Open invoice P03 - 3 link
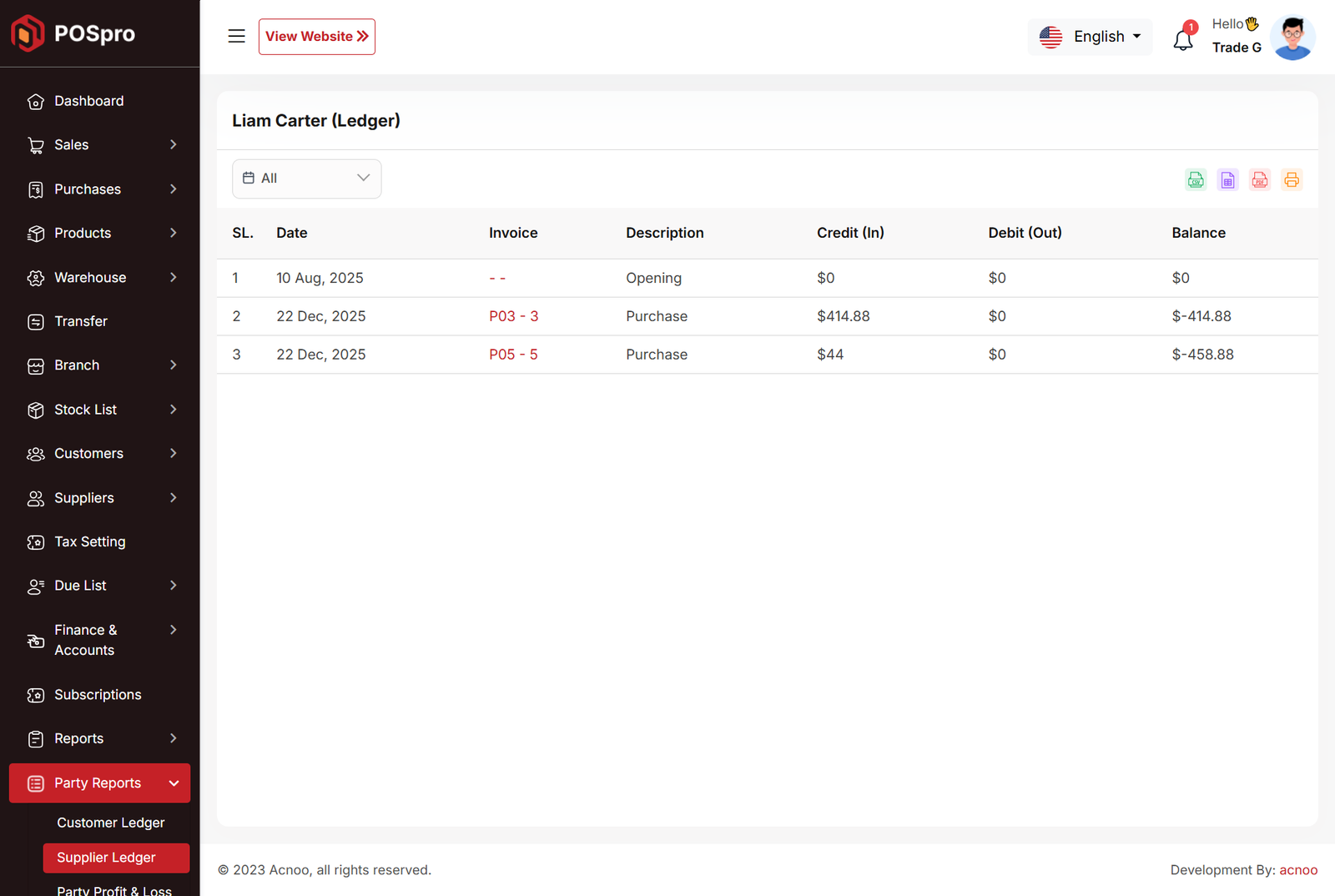1335x896 pixels. (513, 316)
